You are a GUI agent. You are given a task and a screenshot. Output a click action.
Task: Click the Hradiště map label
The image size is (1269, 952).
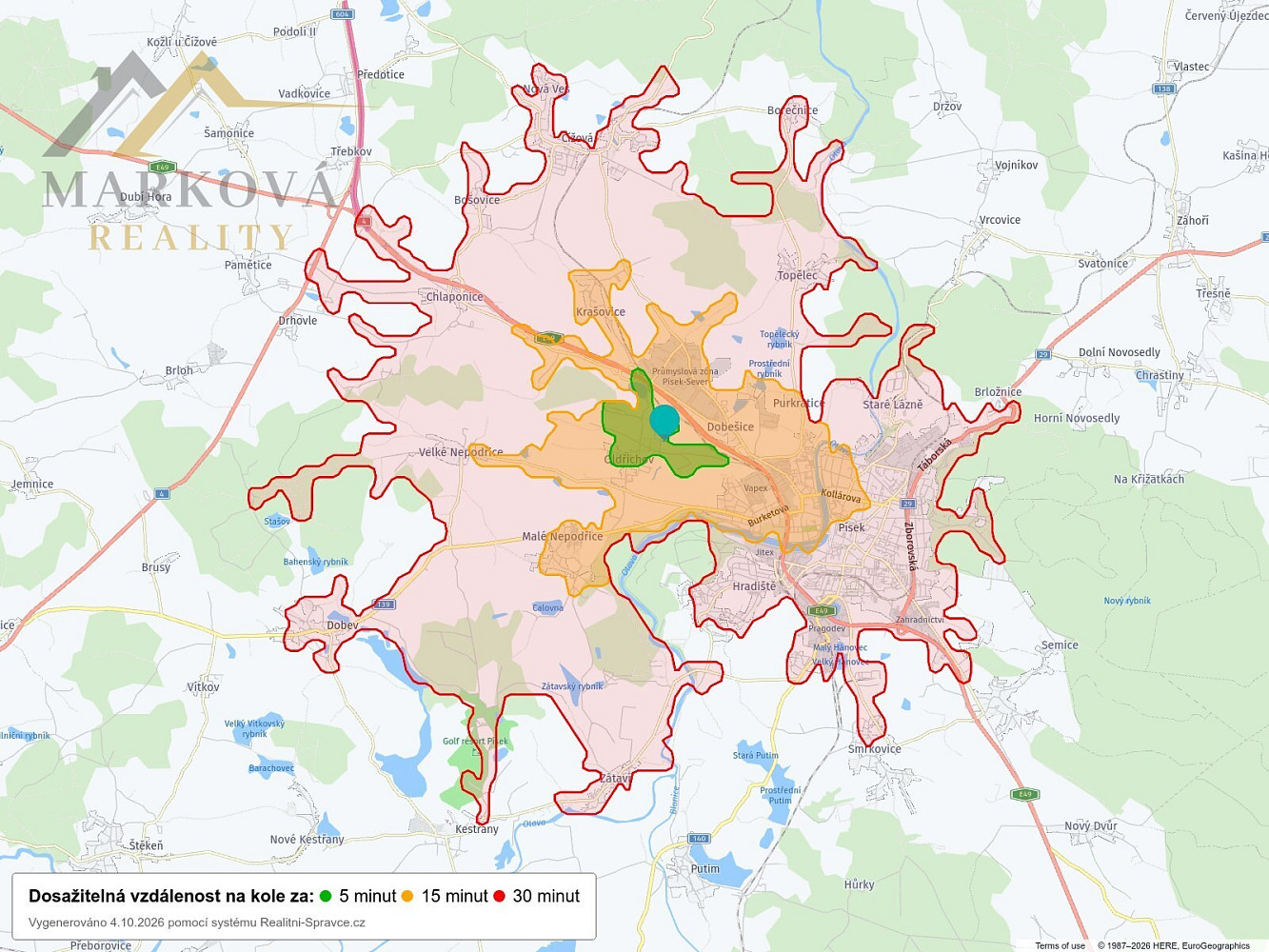(x=754, y=586)
